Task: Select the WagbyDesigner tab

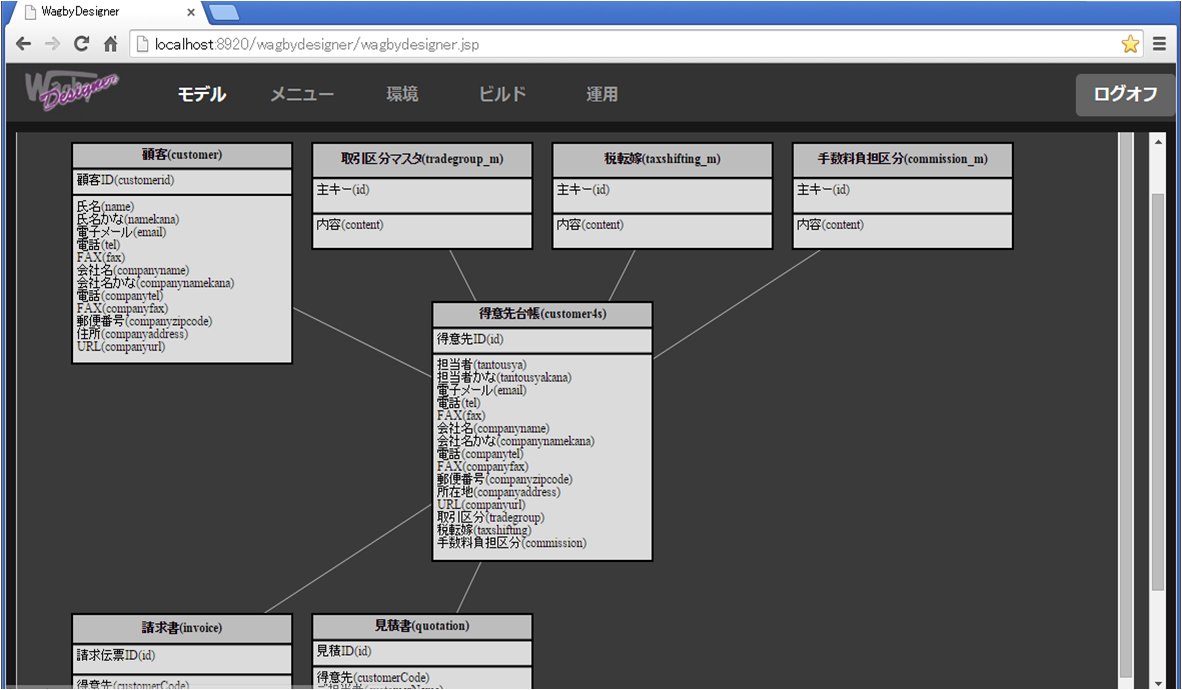Action: click(106, 12)
